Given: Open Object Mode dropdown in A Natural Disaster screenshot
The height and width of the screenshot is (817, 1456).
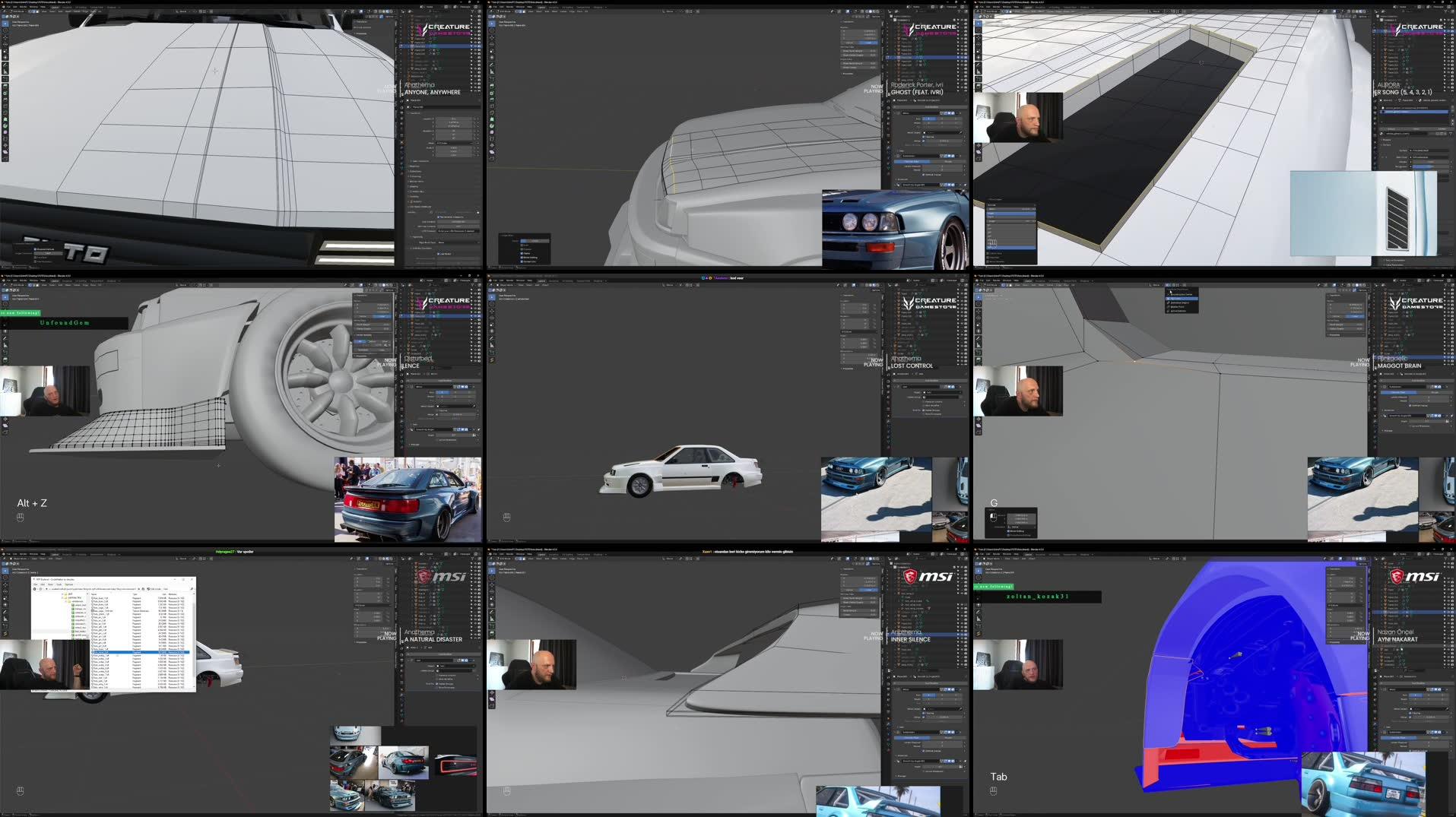Looking at the screenshot, I should pos(20,559).
